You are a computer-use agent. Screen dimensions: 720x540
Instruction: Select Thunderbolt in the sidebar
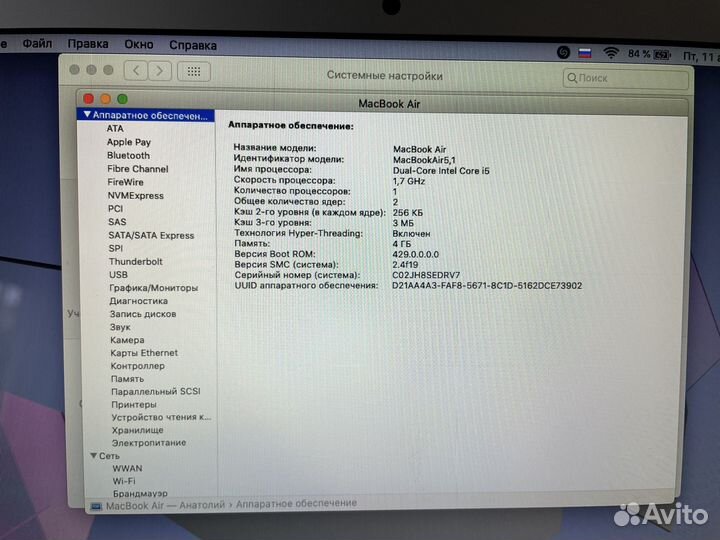click(135, 261)
